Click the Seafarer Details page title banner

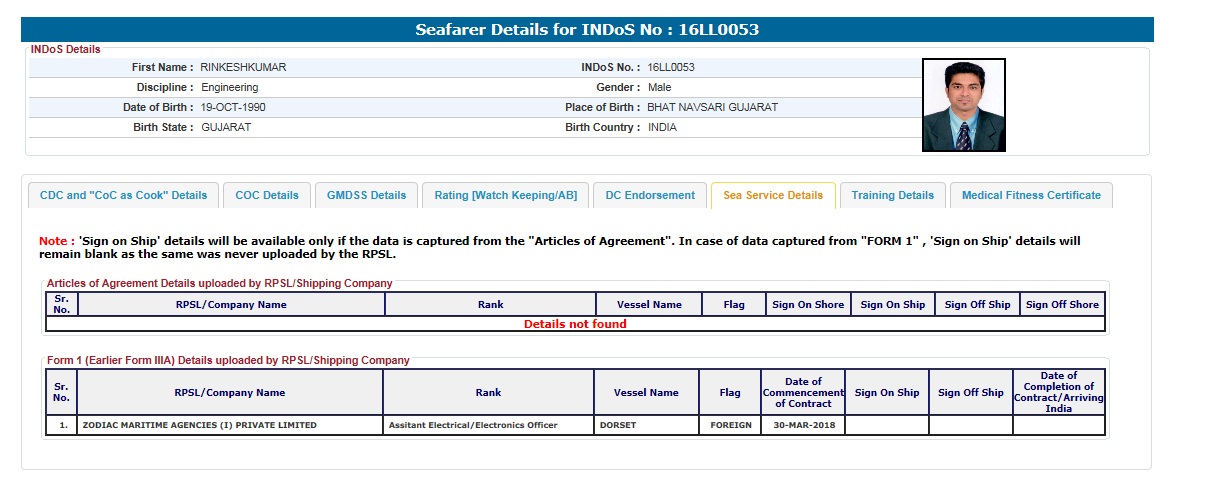click(587, 29)
